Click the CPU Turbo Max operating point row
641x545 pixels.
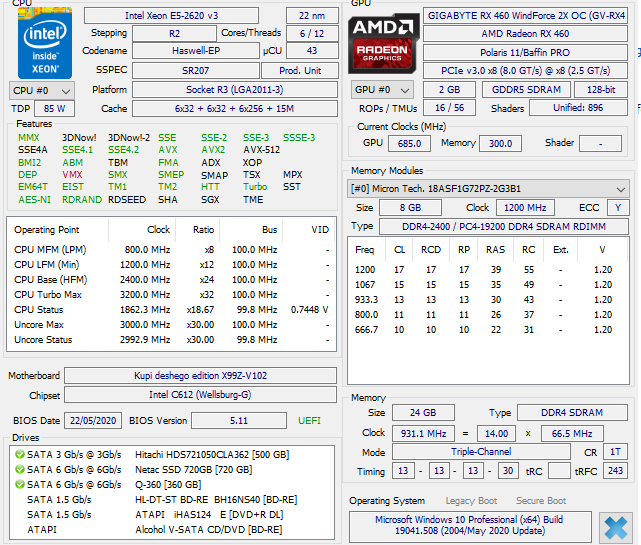coord(172,295)
